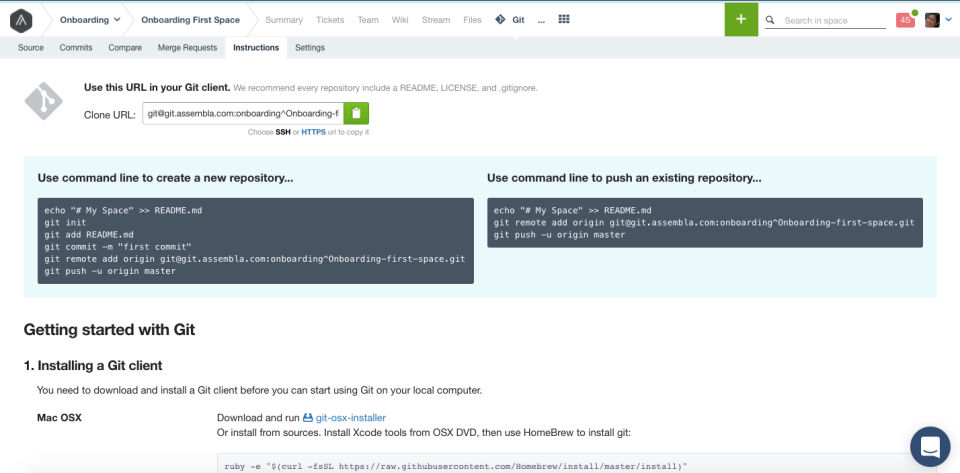Open the user avatar menu
The image size is (960, 473).
click(x=932, y=20)
